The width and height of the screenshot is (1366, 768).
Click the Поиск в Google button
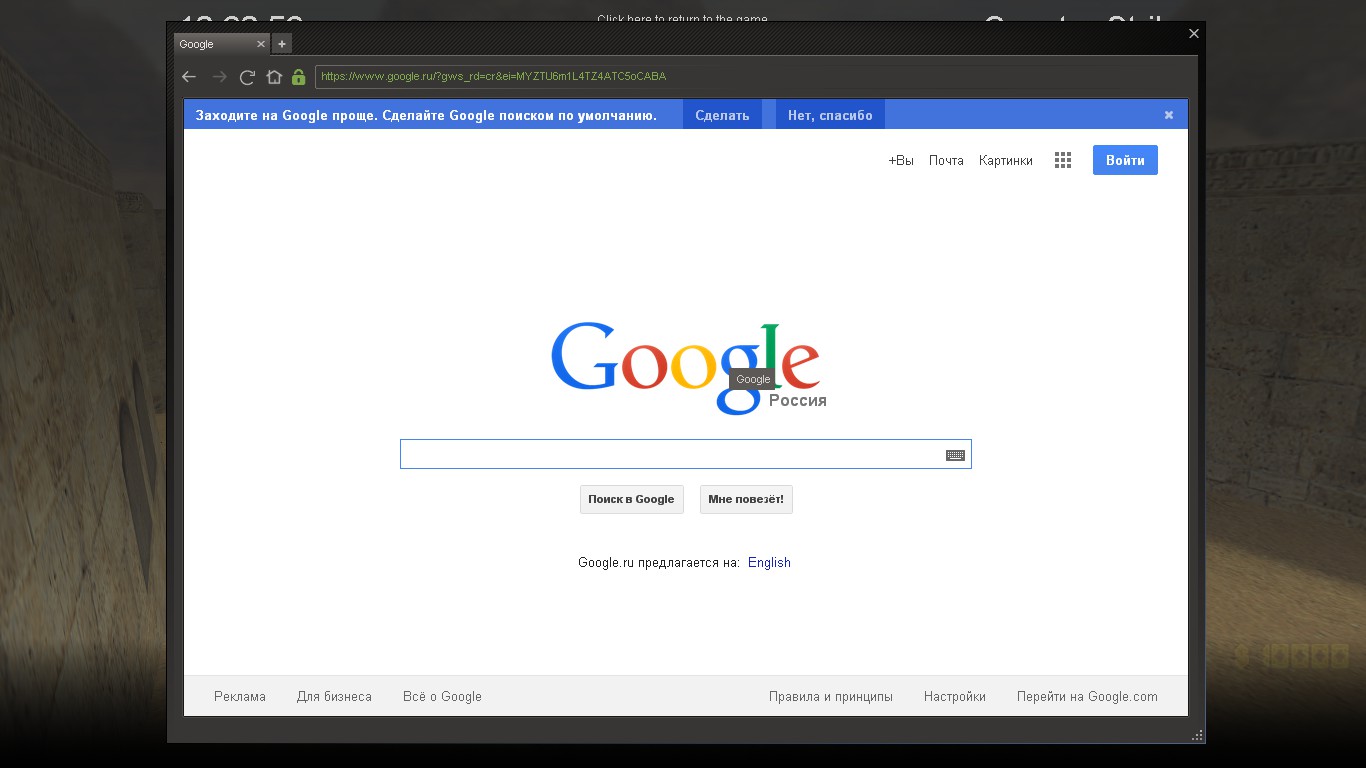(x=631, y=500)
